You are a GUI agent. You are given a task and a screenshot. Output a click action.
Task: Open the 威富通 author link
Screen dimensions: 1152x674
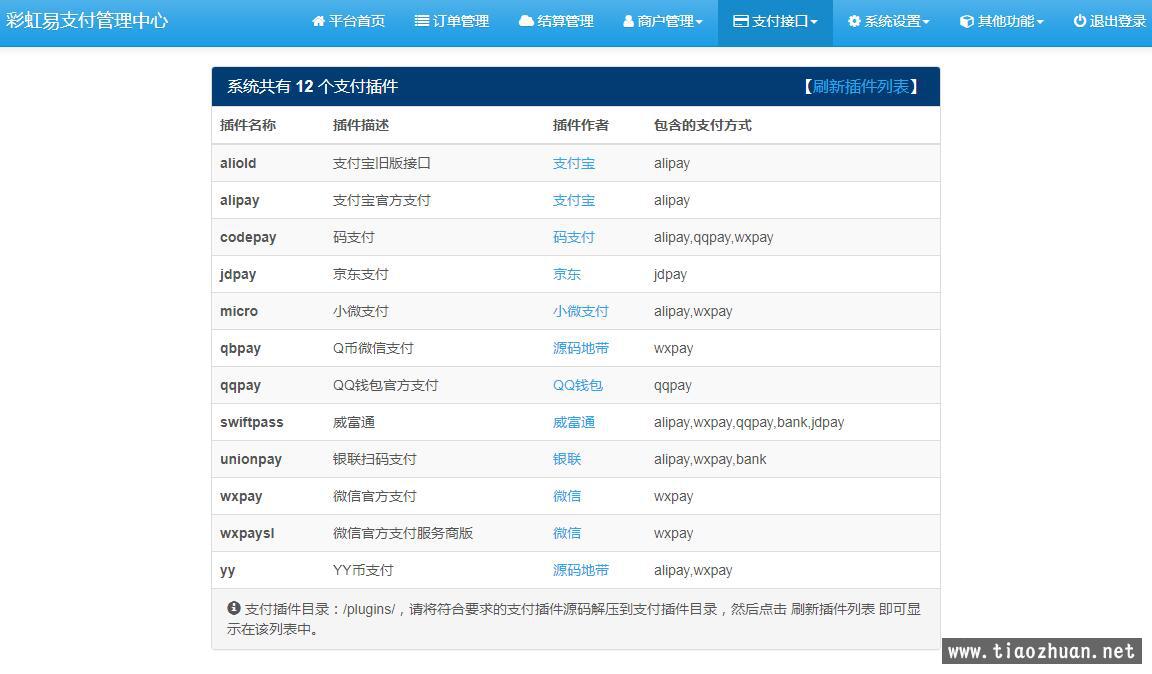tap(574, 422)
